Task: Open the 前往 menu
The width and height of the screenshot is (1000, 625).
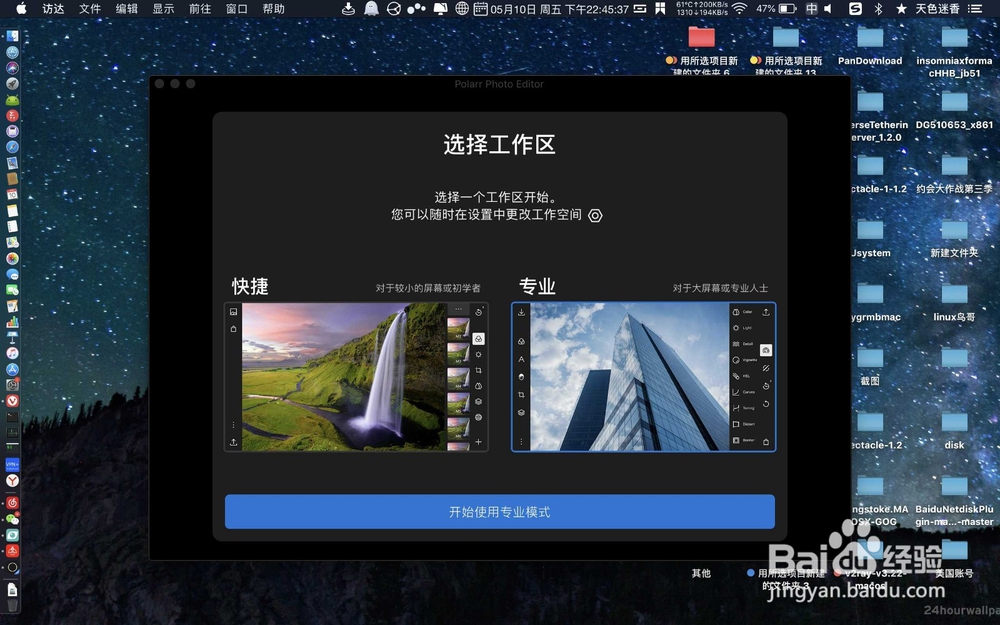Action: pos(200,8)
